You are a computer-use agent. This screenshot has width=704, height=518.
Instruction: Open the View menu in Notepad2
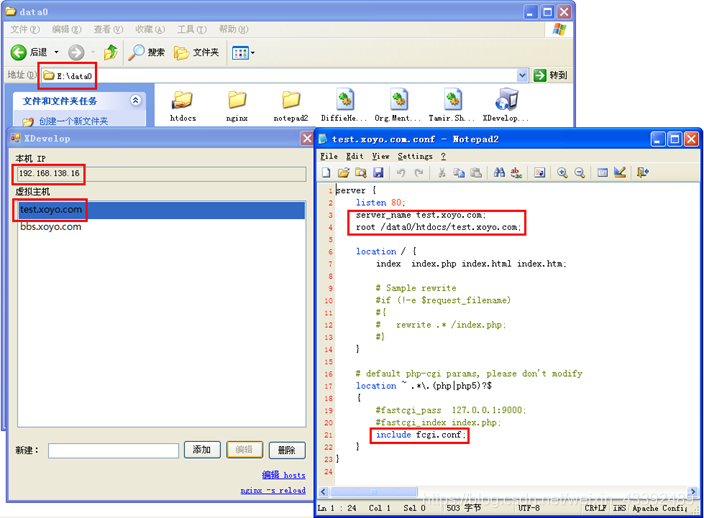pos(380,156)
